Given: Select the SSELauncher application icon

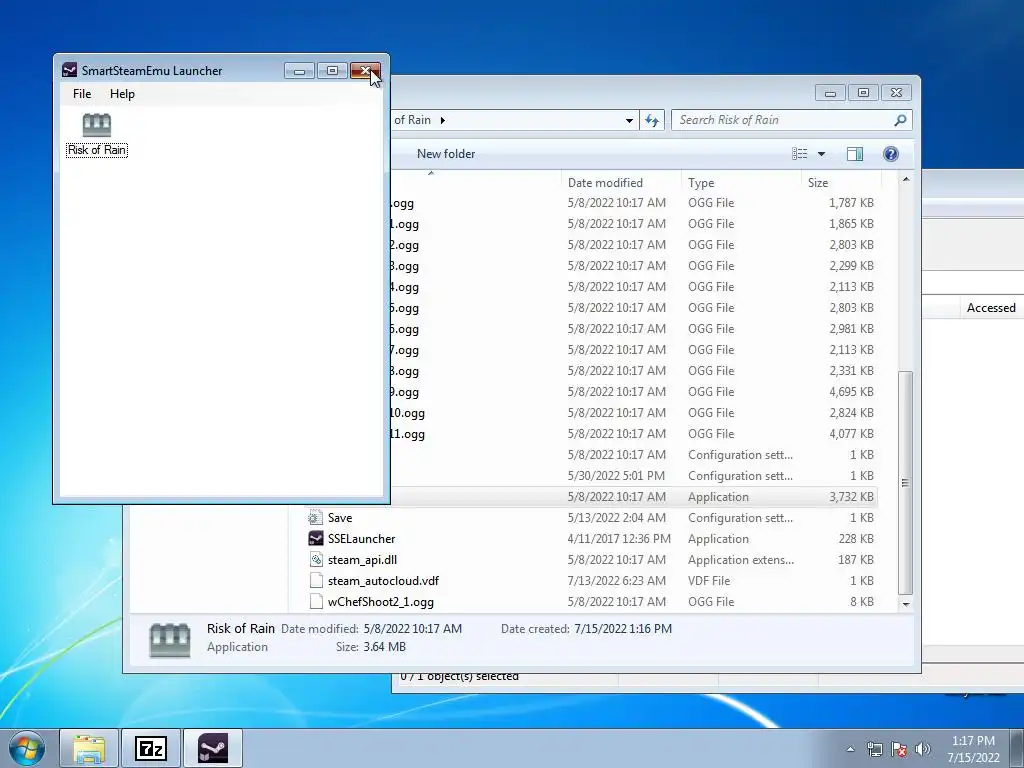Looking at the screenshot, I should point(315,539).
